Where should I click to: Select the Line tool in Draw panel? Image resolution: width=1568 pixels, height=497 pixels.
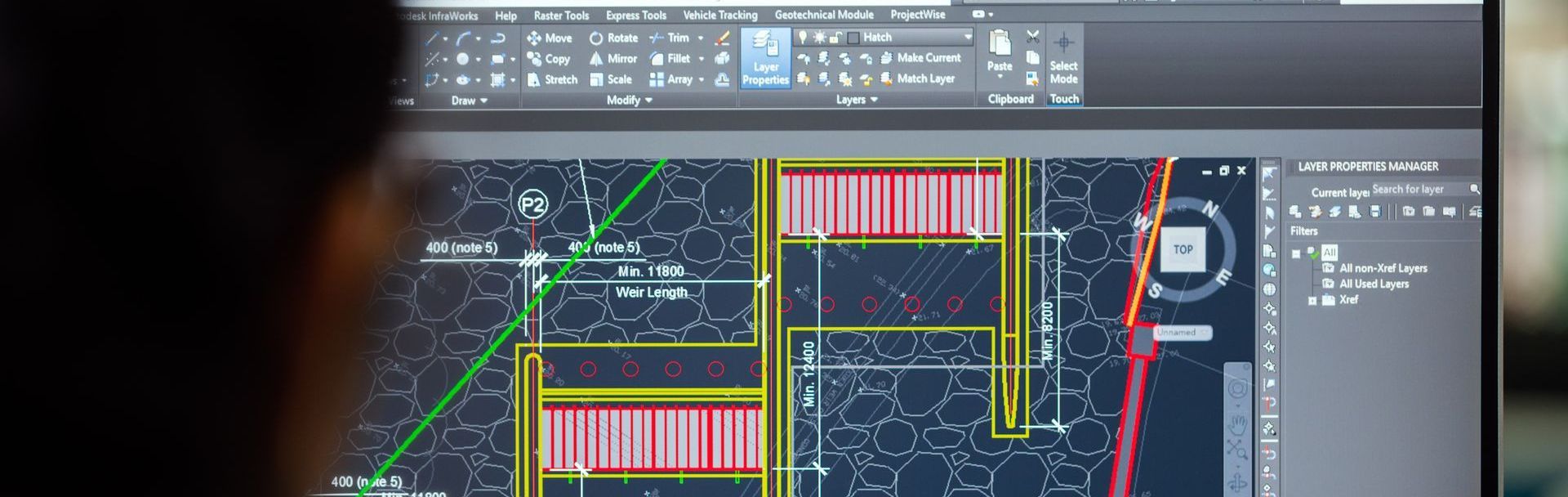pos(432,38)
